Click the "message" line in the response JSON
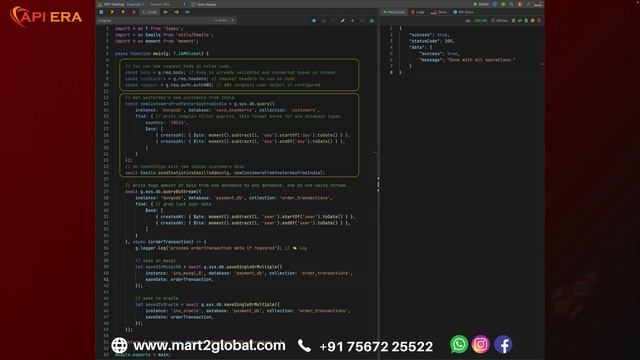This screenshot has height=360, width=640. [x=467, y=60]
